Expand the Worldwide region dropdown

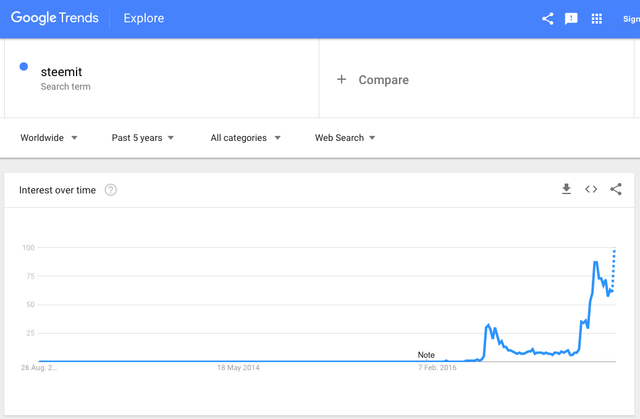pos(49,137)
